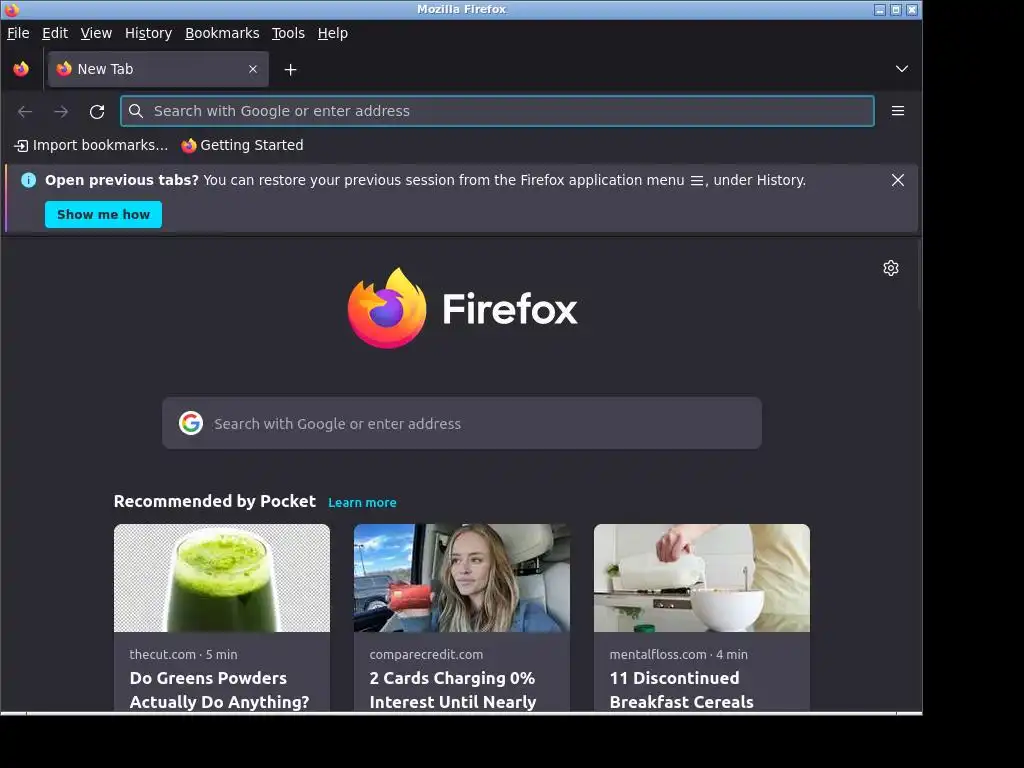Open the Help menu
The width and height of the screenshot is (1024, 768).
pos(332,33)
